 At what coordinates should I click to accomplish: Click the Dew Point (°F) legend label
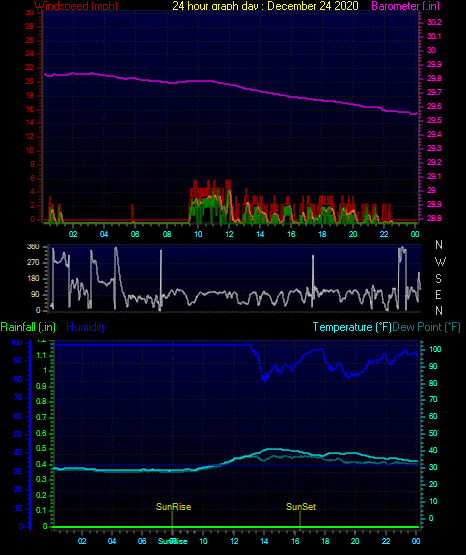click(x=426, y=327)
